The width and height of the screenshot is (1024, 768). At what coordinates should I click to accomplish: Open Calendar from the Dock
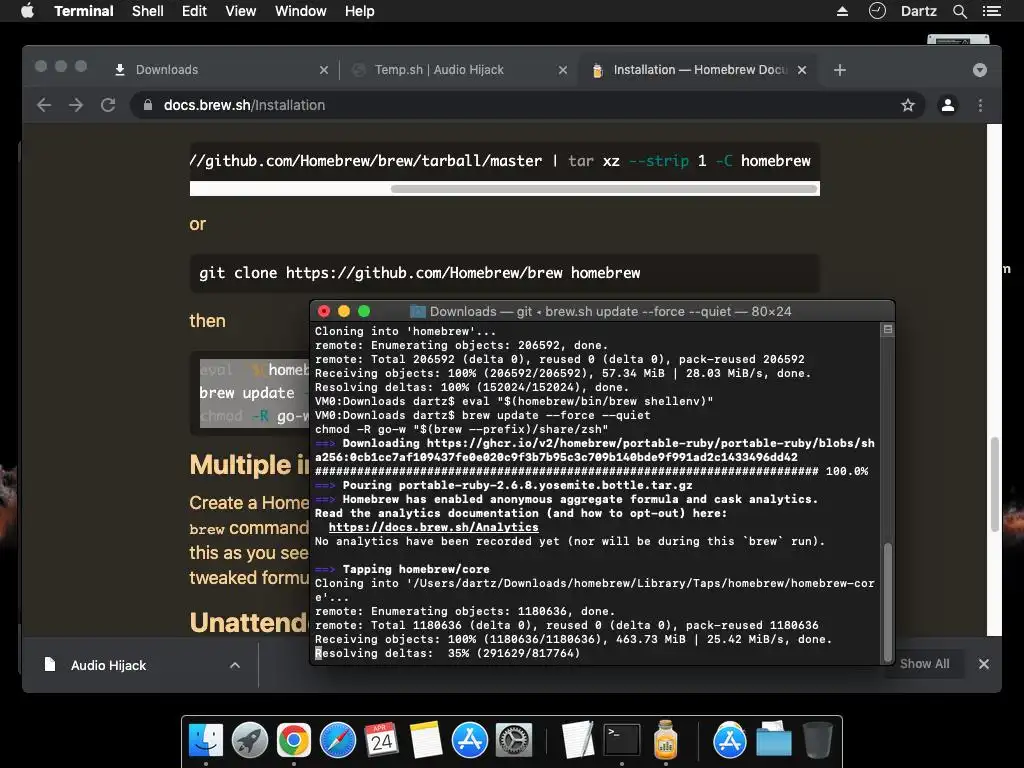pyautogui.click(x=381, y=740)
